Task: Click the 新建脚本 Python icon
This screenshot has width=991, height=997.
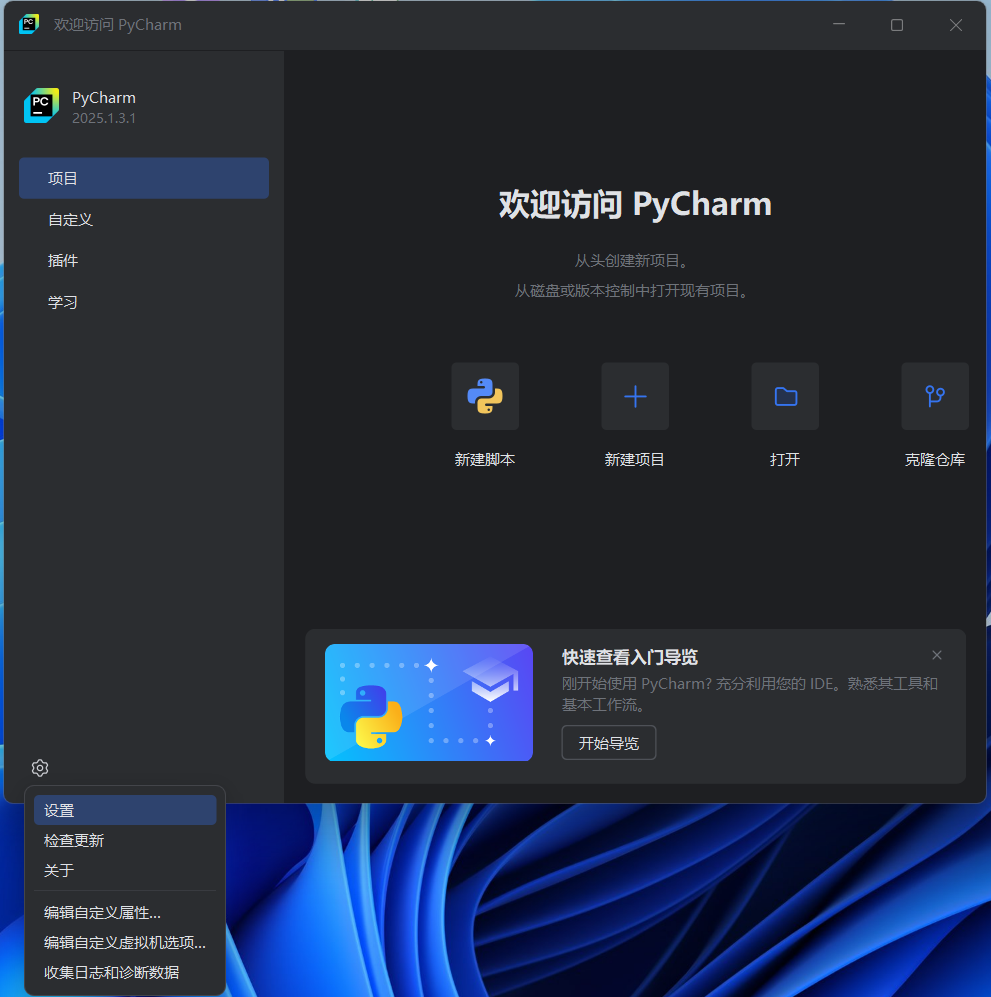Action: 485,396
